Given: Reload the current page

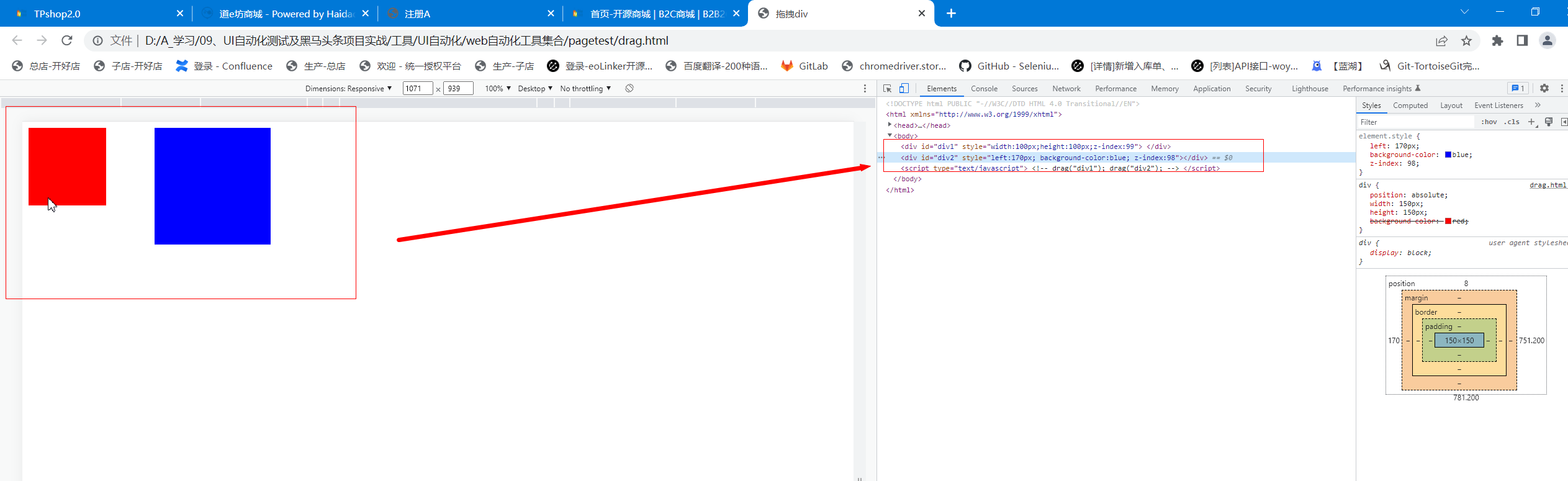Looking at the screenshot, I should click(x=67, y=40).
